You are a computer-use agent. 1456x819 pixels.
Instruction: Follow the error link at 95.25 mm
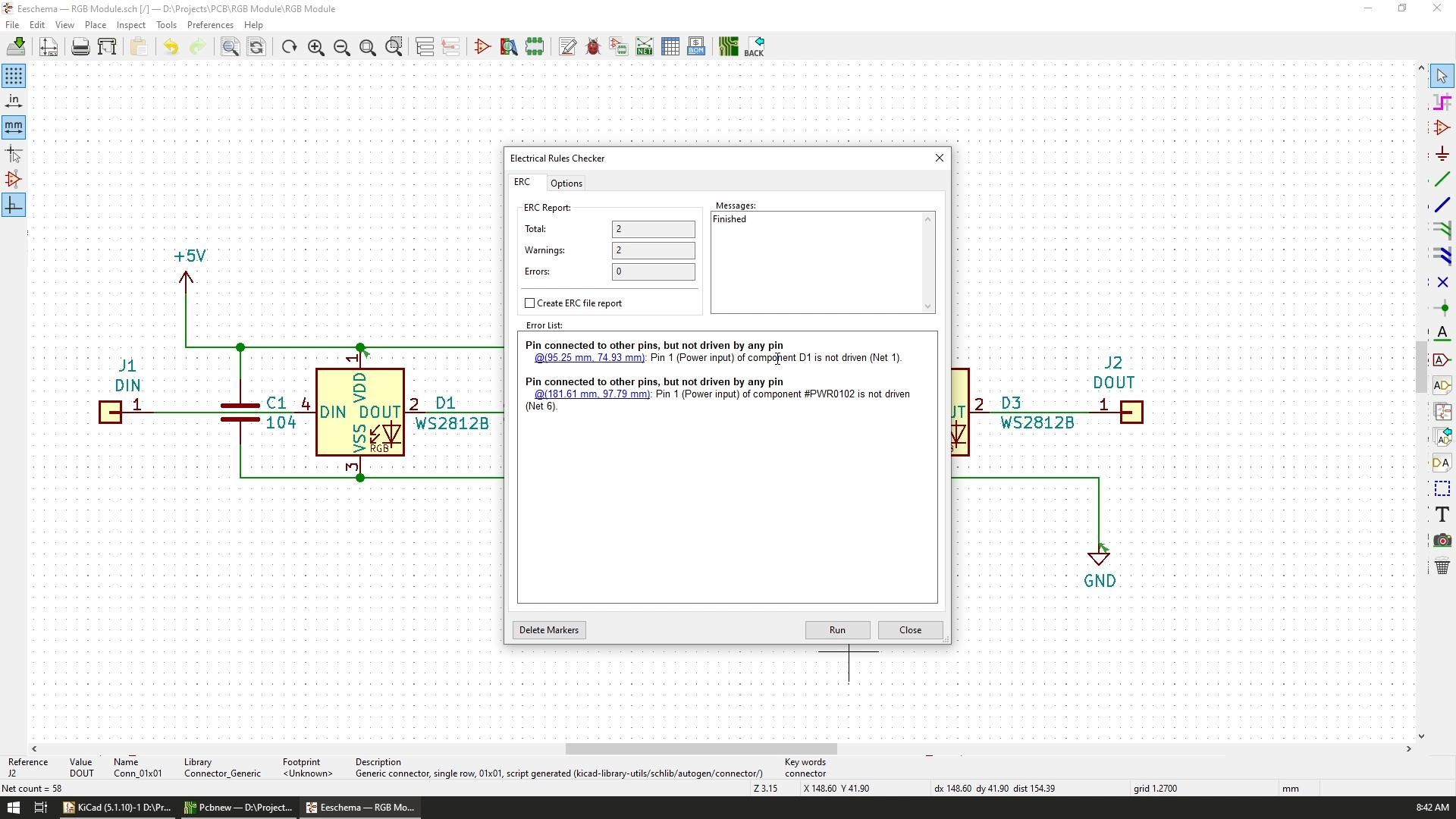(589, 357)
